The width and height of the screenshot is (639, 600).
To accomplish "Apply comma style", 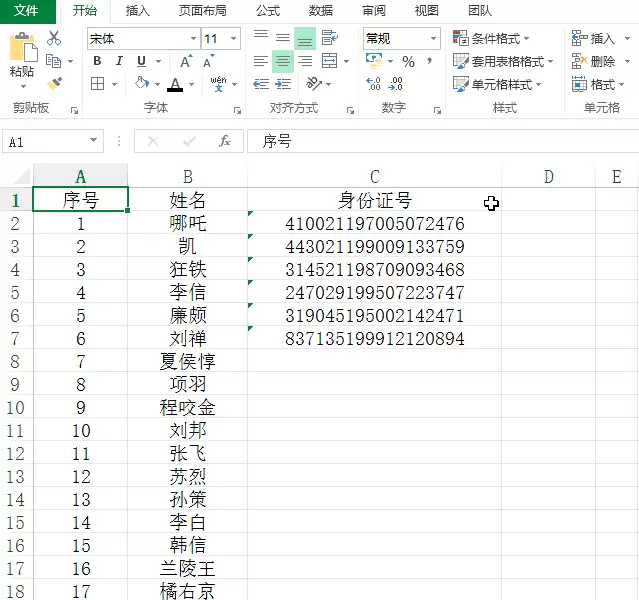I will tap(429, 61).
